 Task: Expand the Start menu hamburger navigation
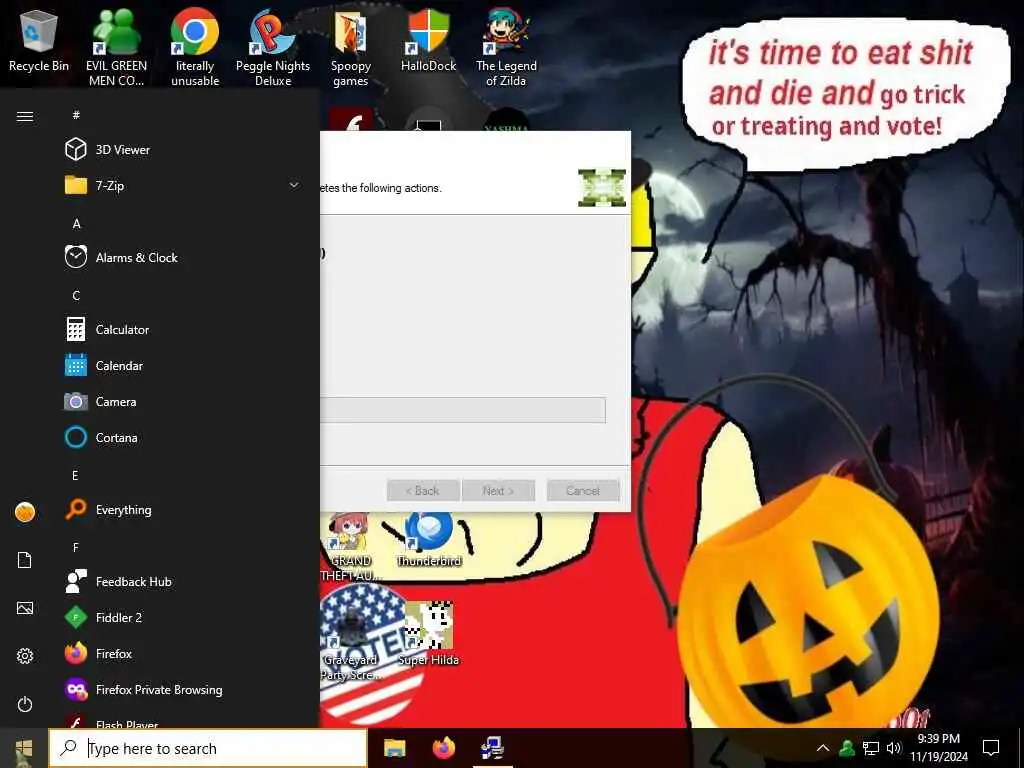(25, 116)
